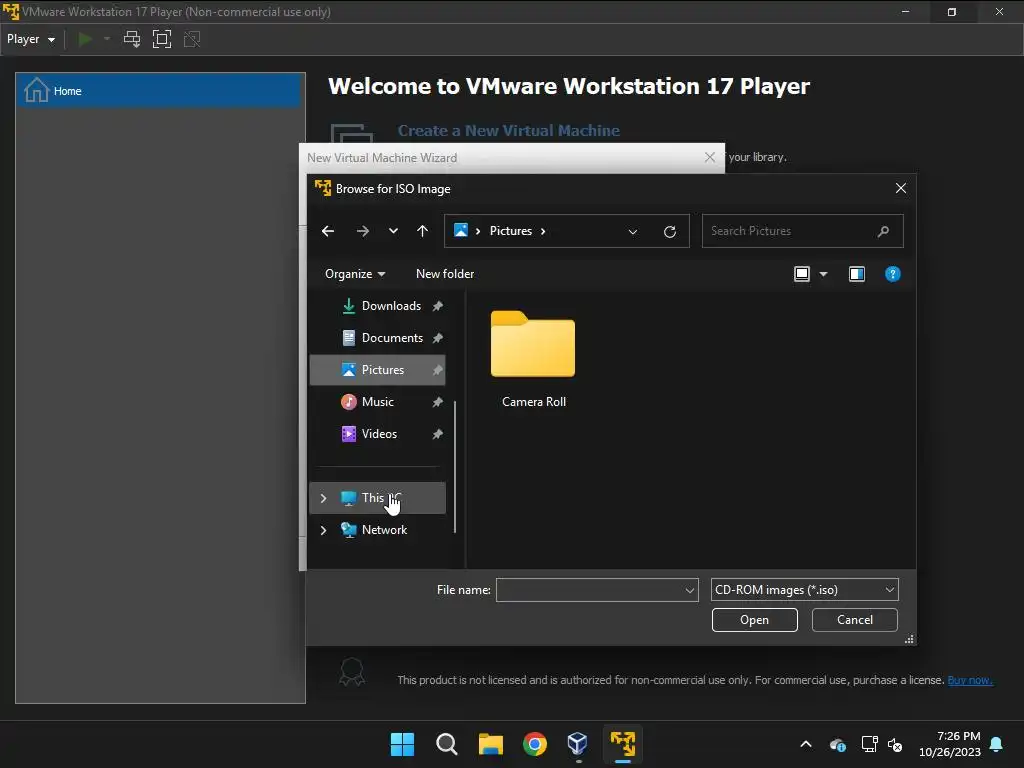Click the green power-on play button

click(85, 39)
